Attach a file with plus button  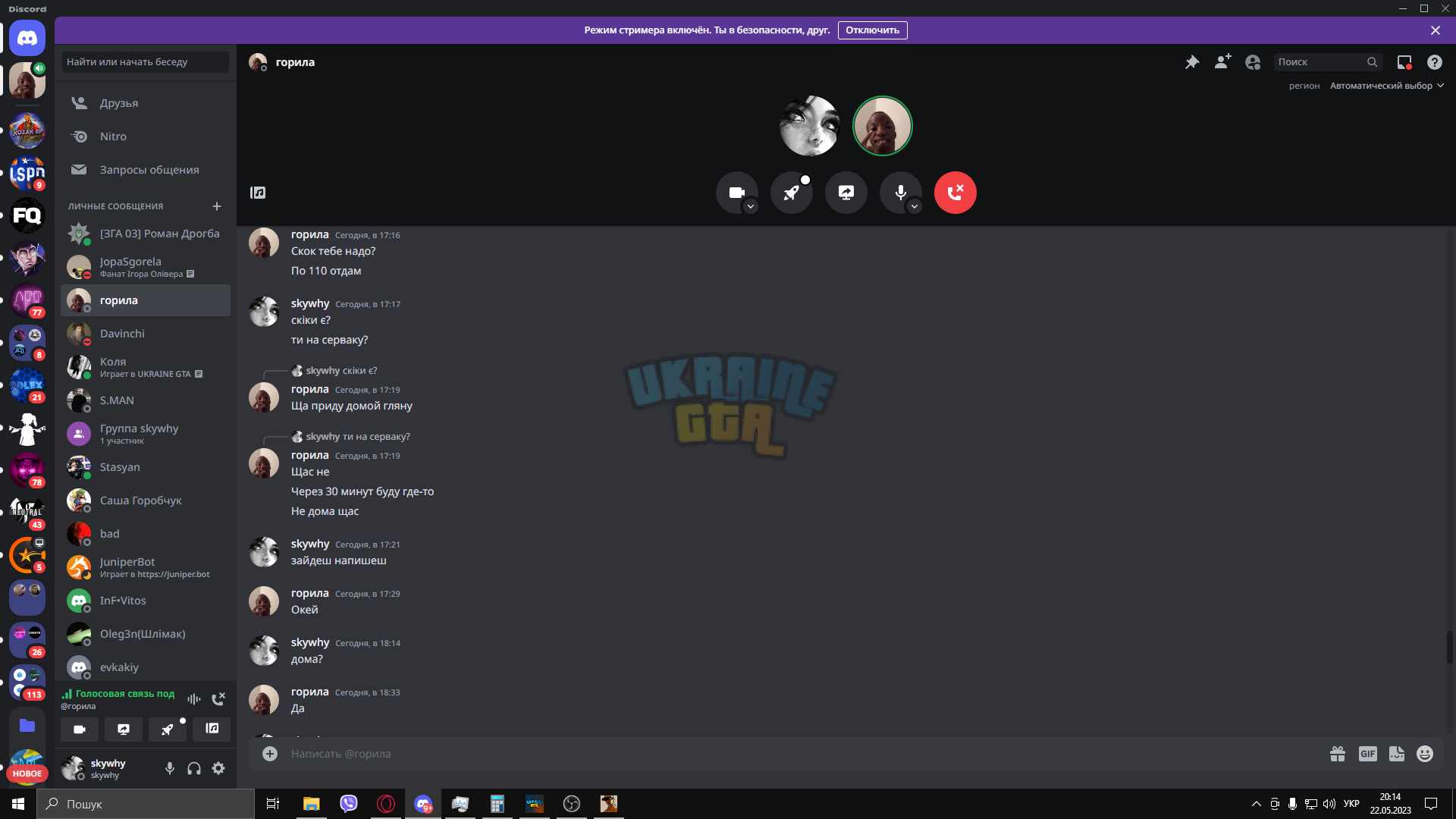click(270, 754)
